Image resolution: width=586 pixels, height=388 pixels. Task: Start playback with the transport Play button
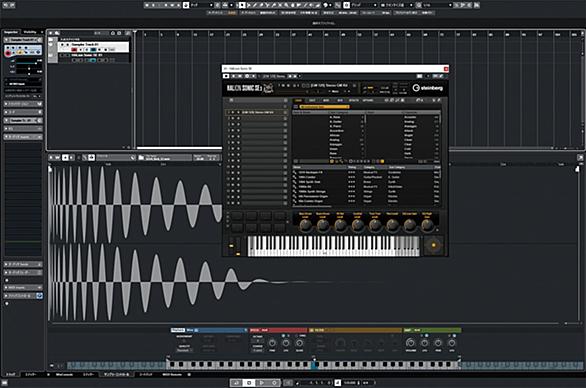262,383
